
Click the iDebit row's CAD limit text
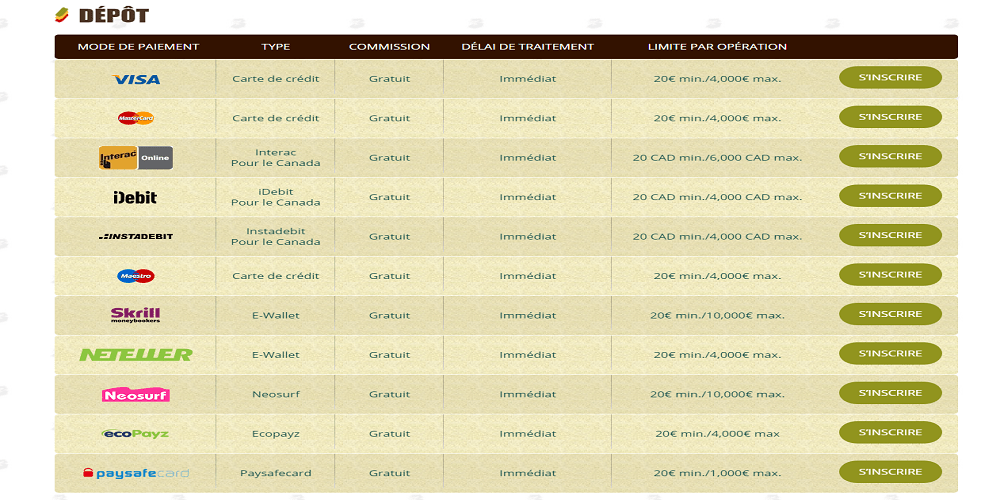coord(717,197)
